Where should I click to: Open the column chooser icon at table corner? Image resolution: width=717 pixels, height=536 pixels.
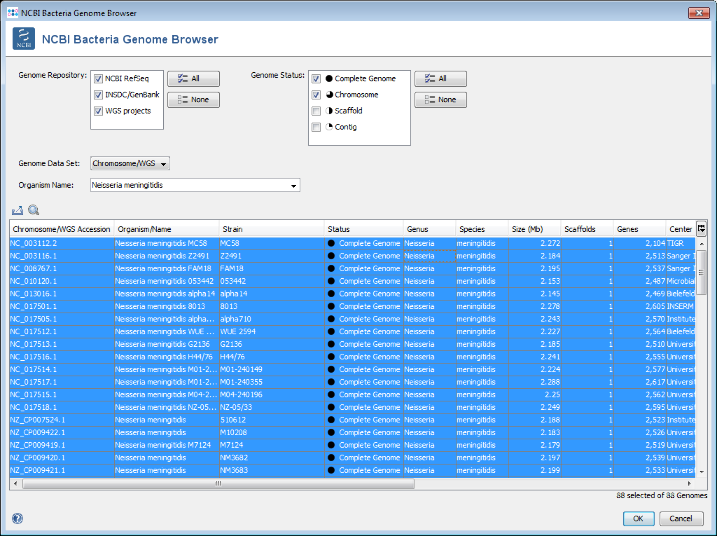(x=701, y=229)
